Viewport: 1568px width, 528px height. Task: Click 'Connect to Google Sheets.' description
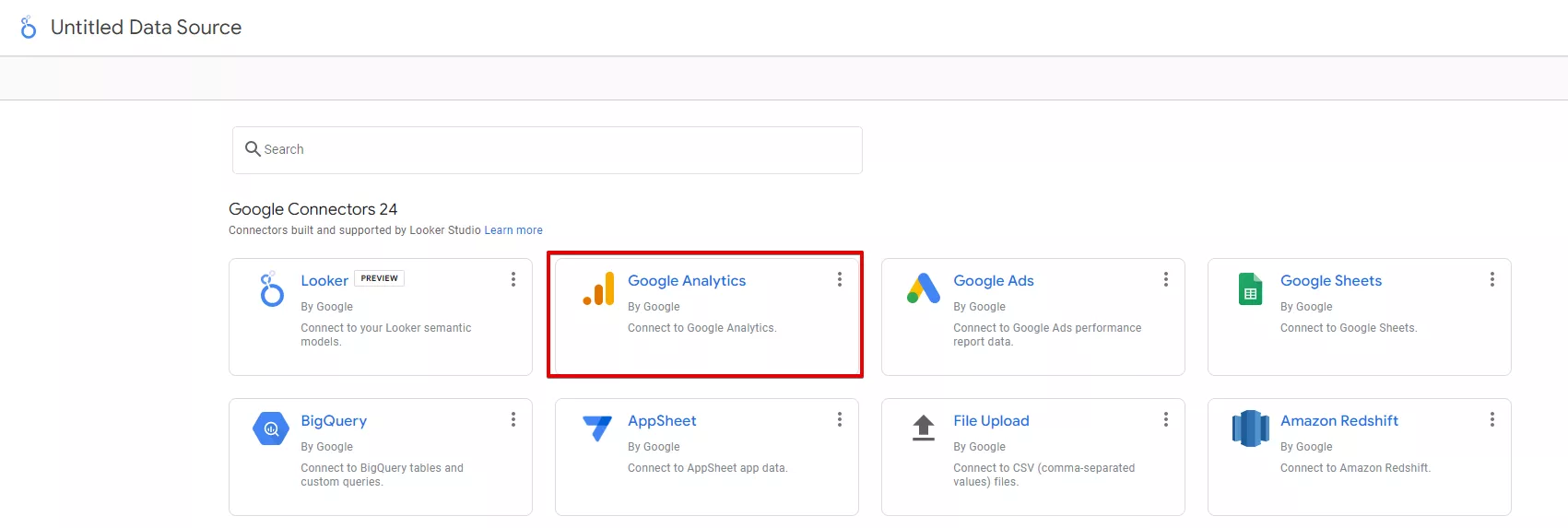coord(1349,328)
